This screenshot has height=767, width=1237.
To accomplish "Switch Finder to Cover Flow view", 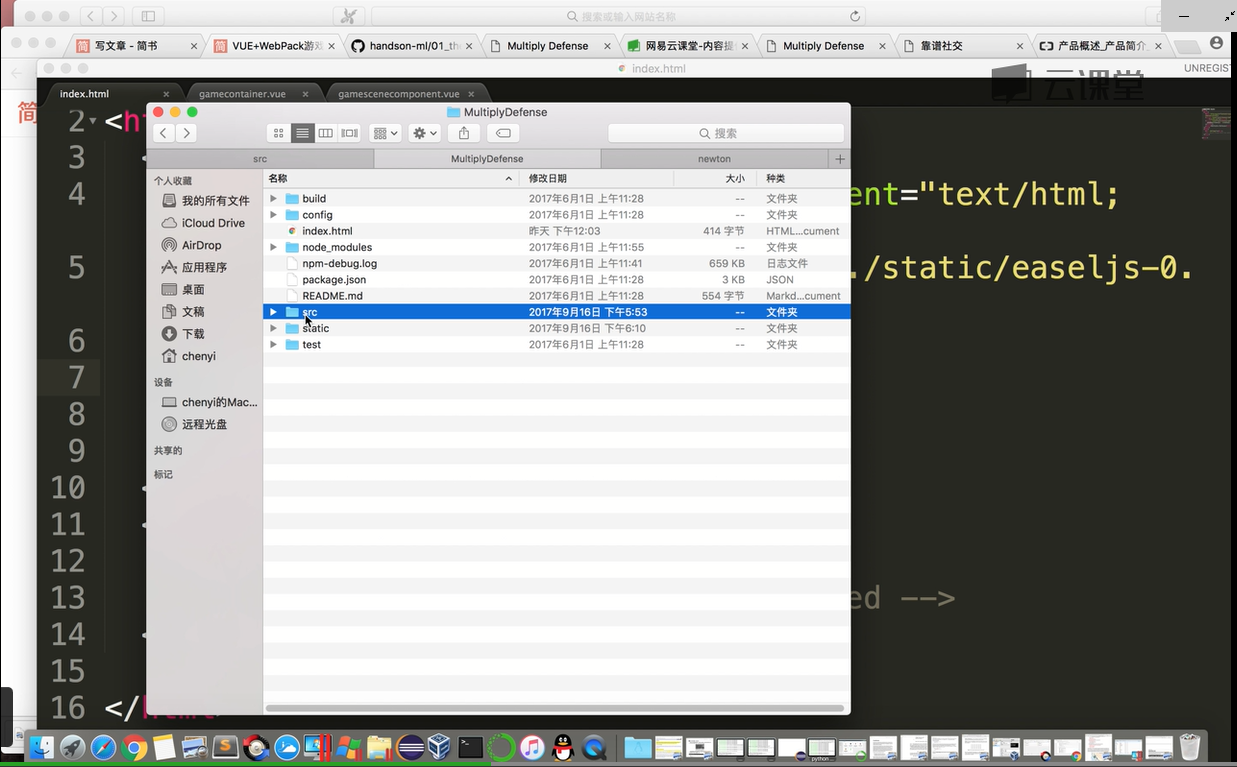I will coord(349,133).
